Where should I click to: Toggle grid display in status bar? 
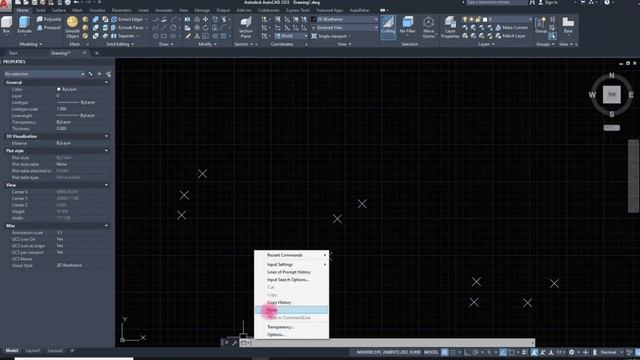click(444, 352)
